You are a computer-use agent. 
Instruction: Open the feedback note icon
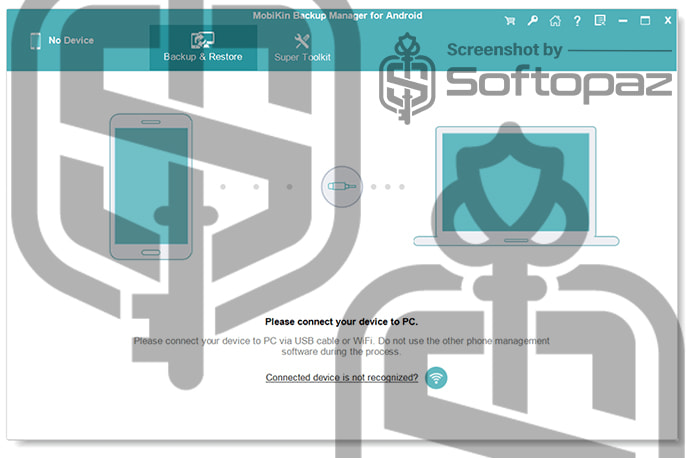click(600, 21)
